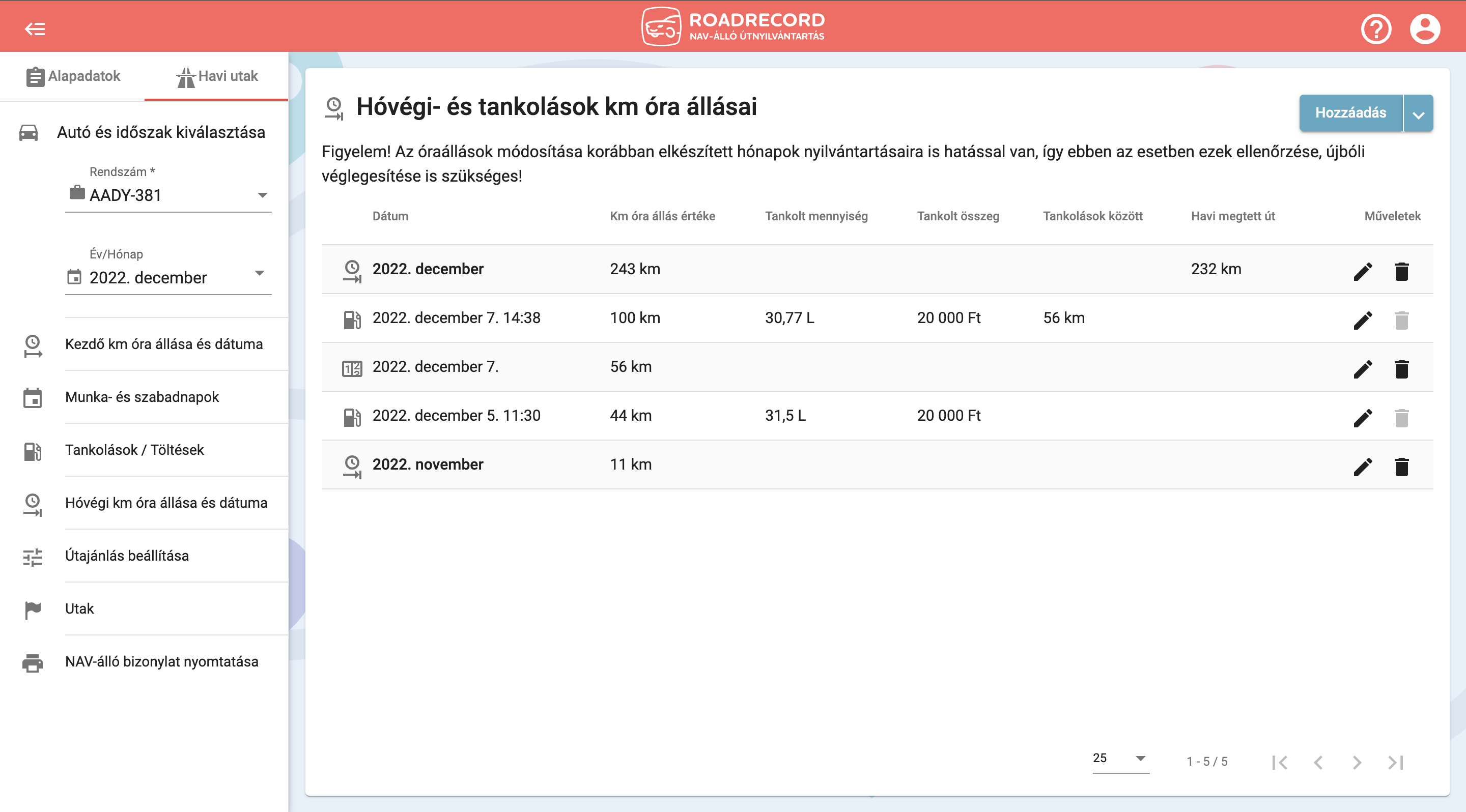Click the printer icon in the sidebar
The width and height of the screenshot is (1466, 812).
[x=33, y=662]
